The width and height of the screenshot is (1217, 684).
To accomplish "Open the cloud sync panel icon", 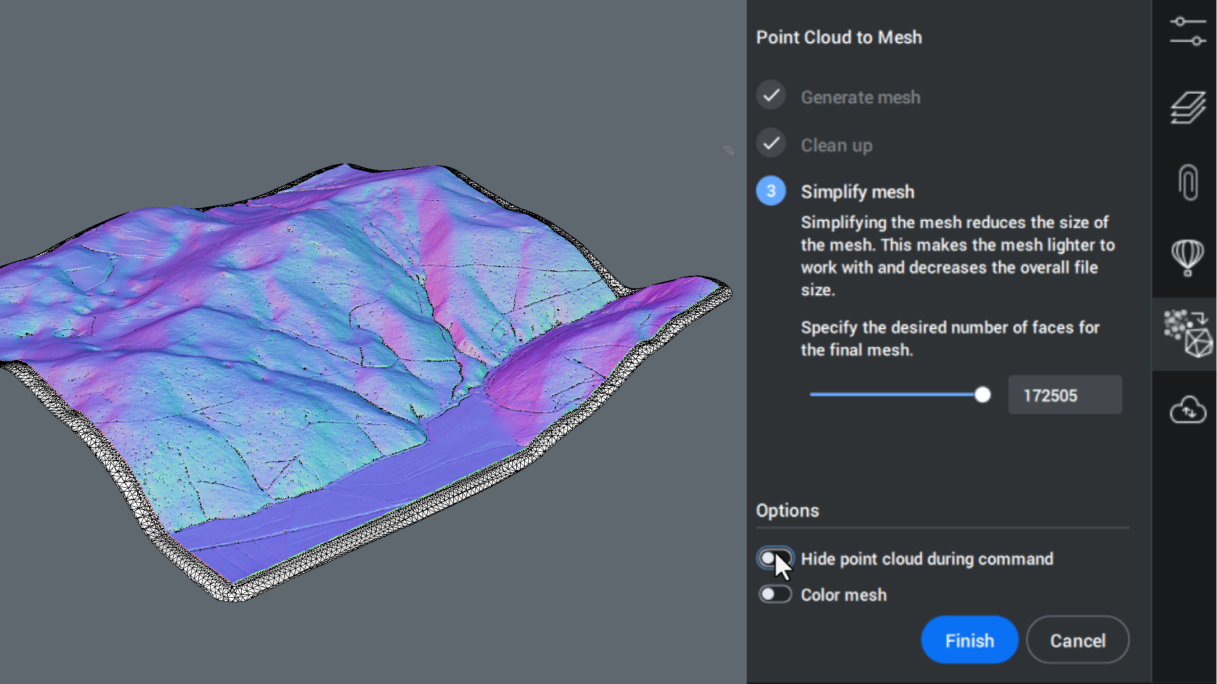I will 1187,409.
